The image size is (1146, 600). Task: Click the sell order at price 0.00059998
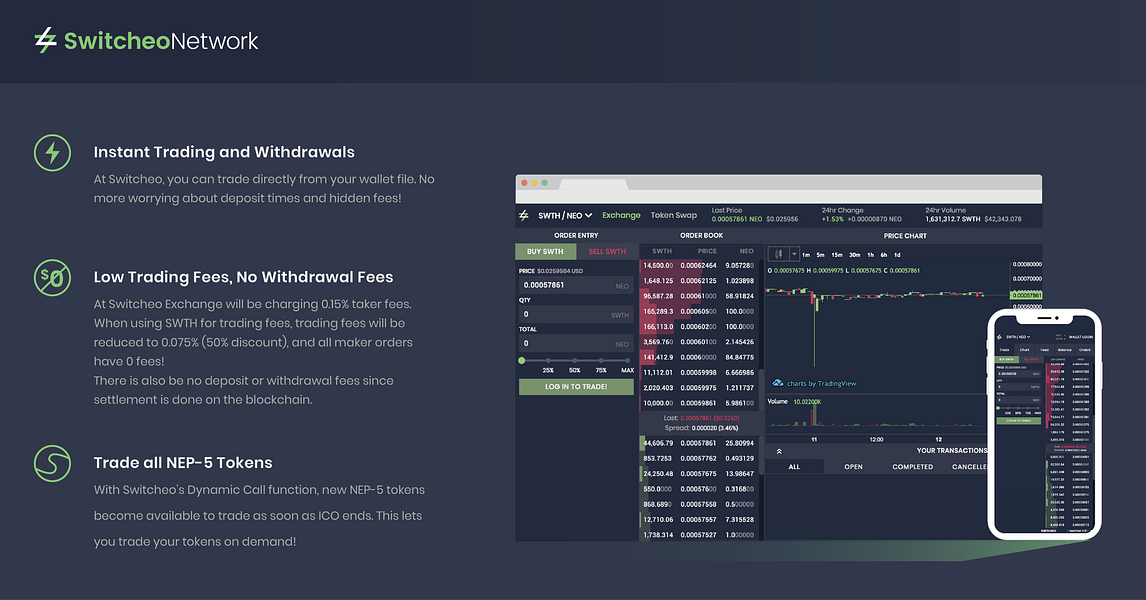pos(699,373)
